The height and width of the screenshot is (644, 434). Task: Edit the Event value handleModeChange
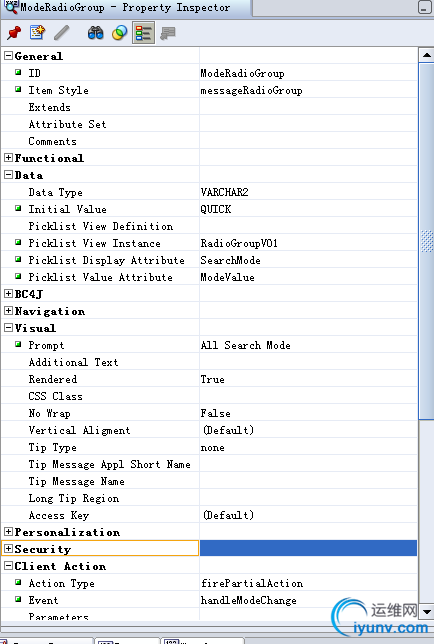coord(308,600)
